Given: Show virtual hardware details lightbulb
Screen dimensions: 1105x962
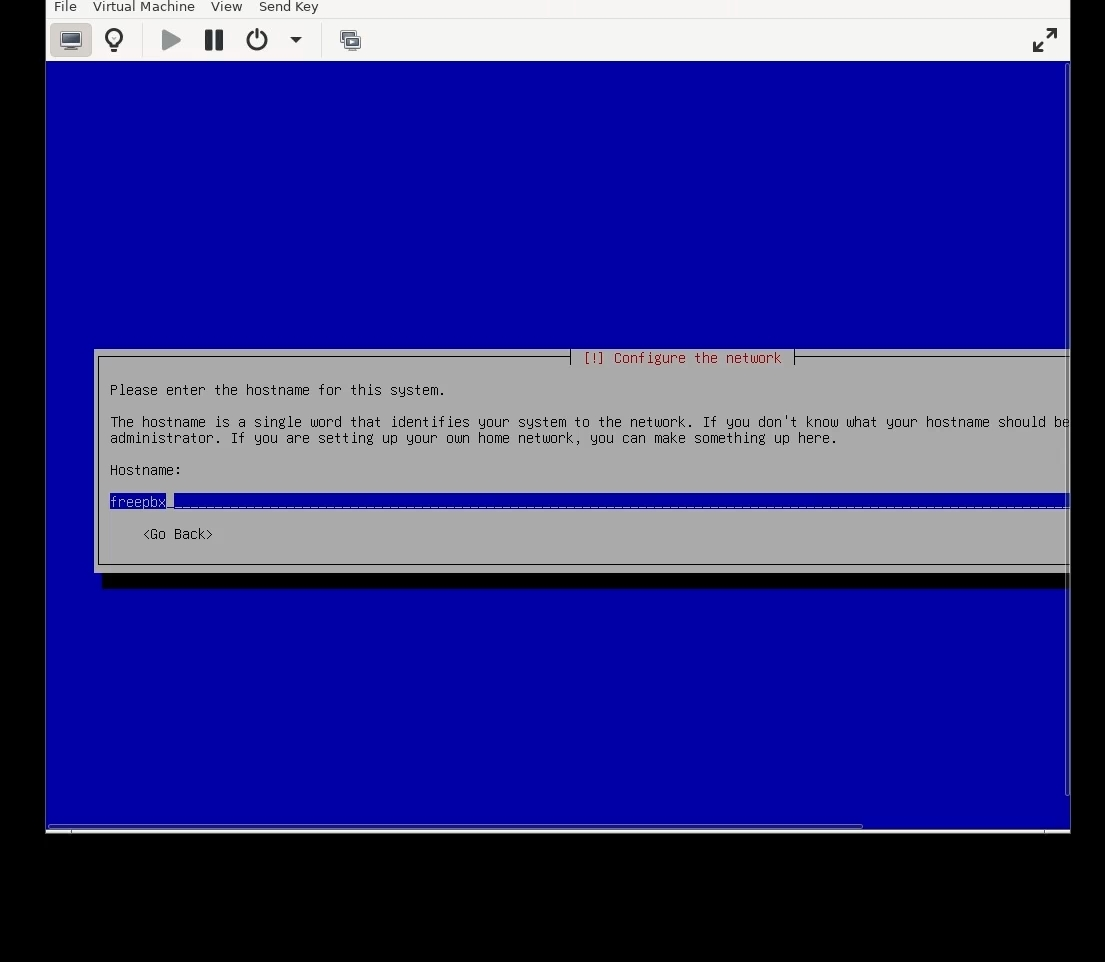Looking at the screenshot, I should coord(114,40).
